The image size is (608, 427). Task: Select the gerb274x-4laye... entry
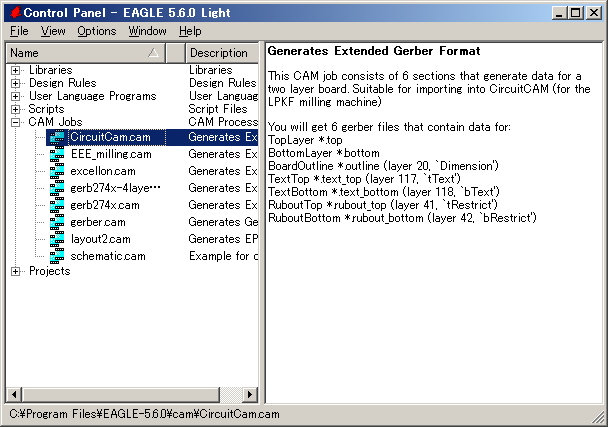pyautogui.click(x=115, y=188)
